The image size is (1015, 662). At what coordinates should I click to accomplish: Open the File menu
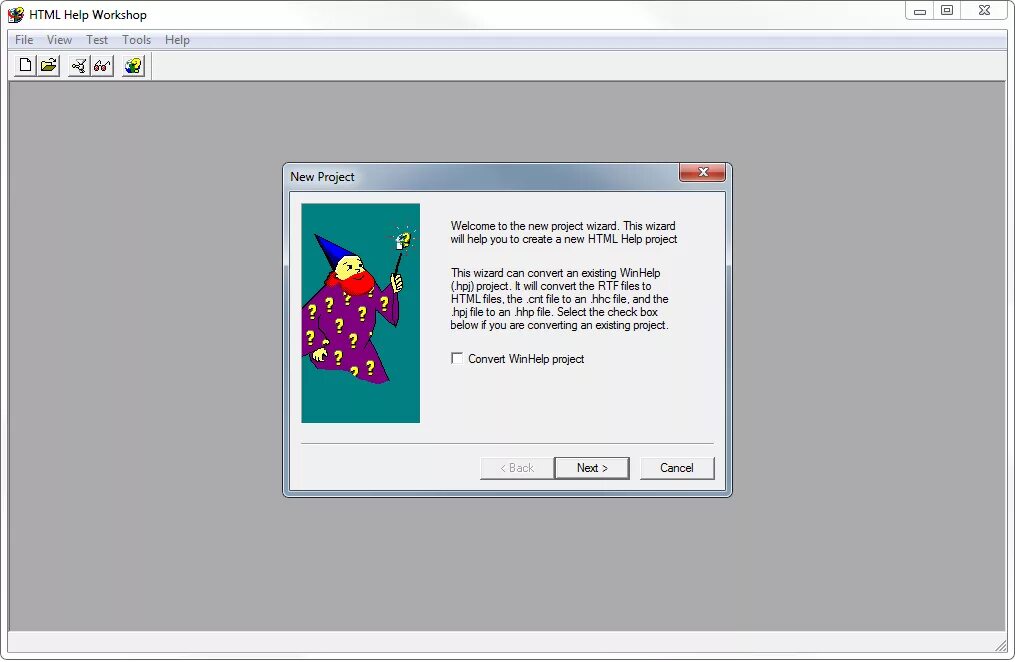(24, 39)
